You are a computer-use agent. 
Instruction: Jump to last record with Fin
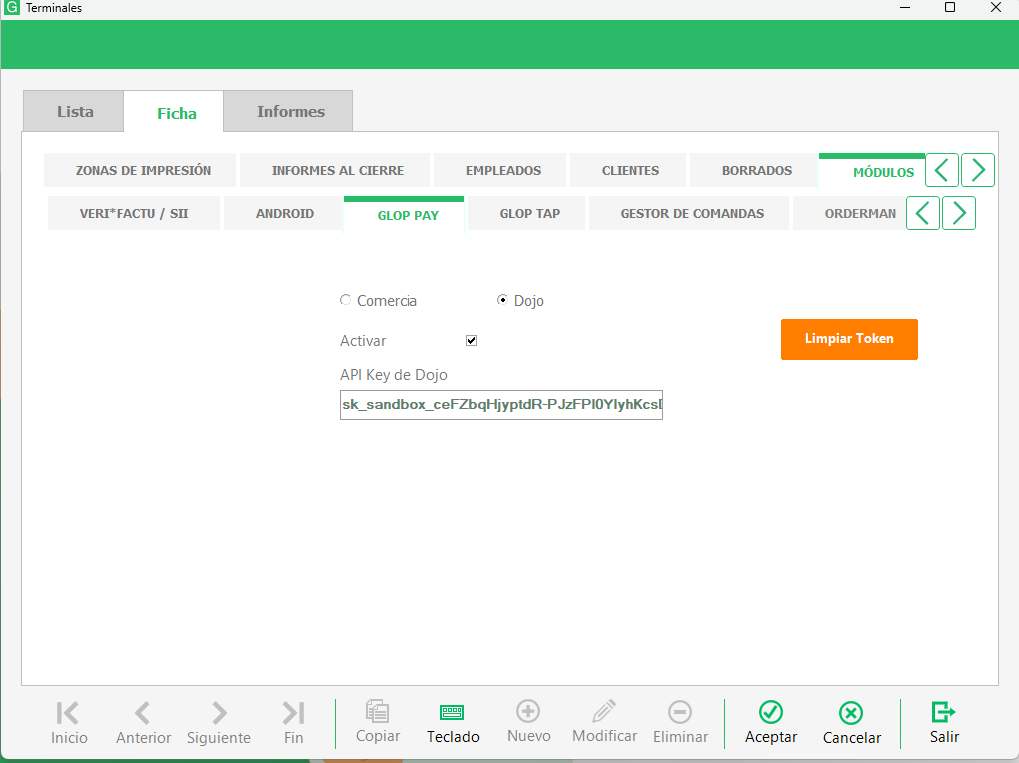(x=293, y=723)
